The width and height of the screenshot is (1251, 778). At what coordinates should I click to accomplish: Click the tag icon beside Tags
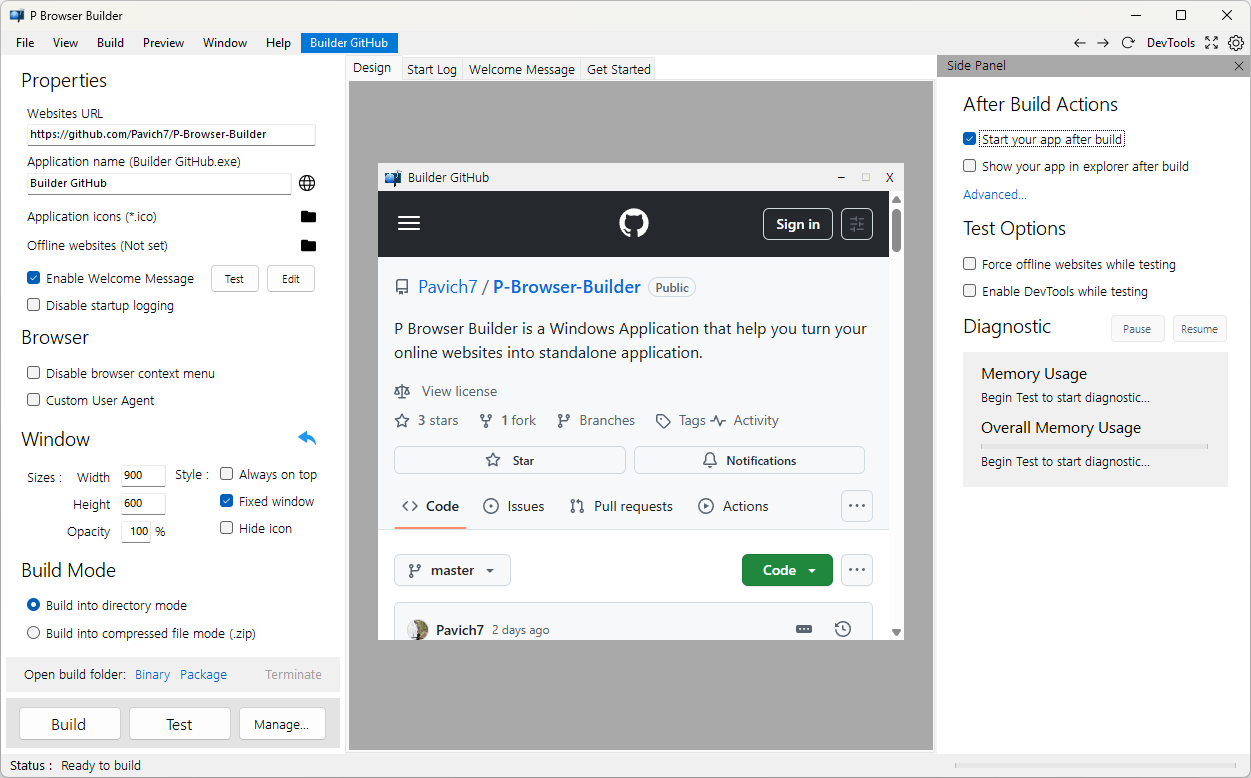tap(663, 421)
